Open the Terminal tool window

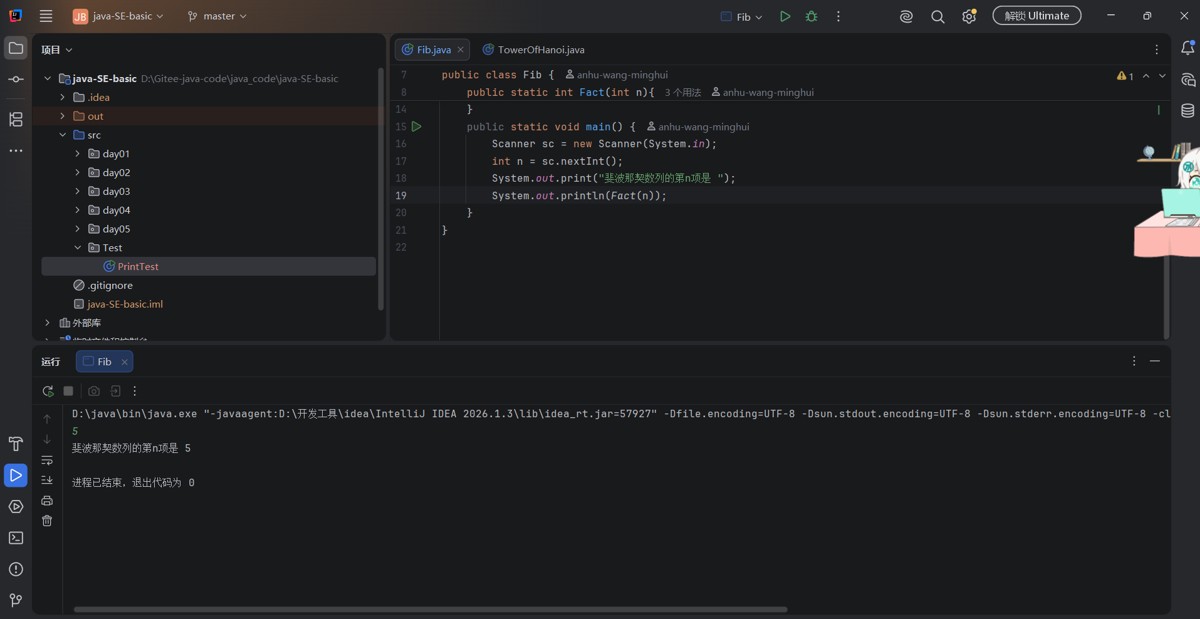pyautogui.click(x=16, y=537)
